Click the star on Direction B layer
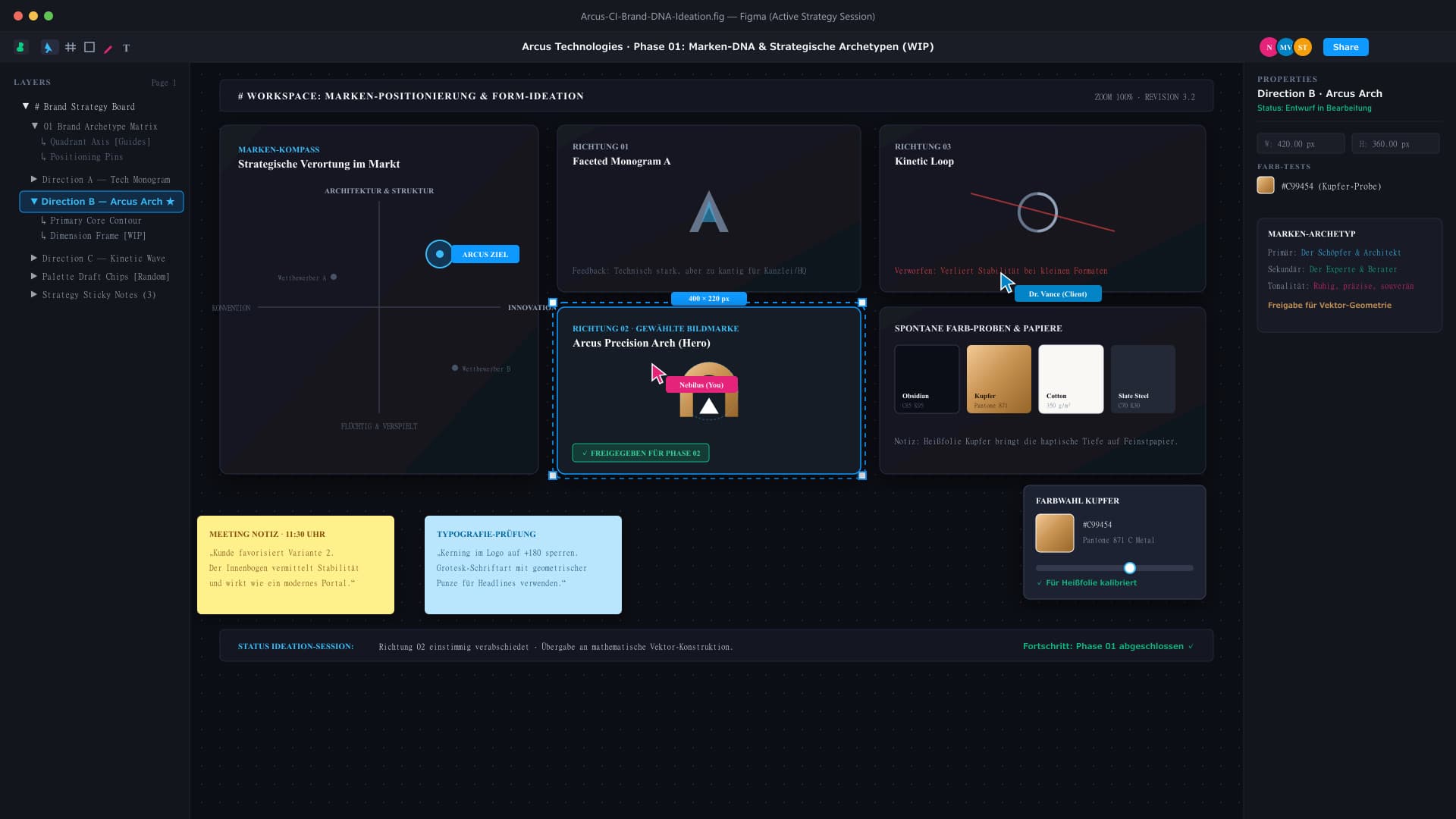Screen dimensions: 1456x819 (x=170, y=202)
